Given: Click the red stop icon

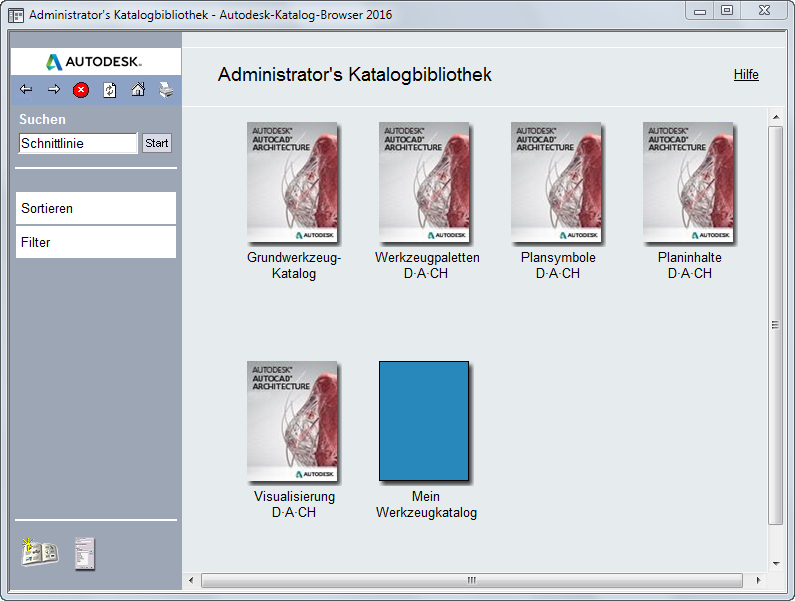Looking at the screenshot, I should click(81, 90).
